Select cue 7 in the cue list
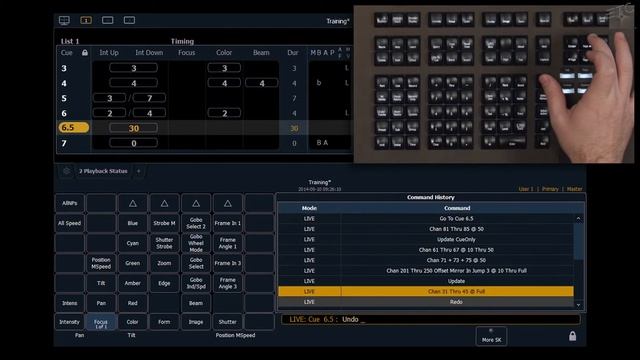 (64, 143)
